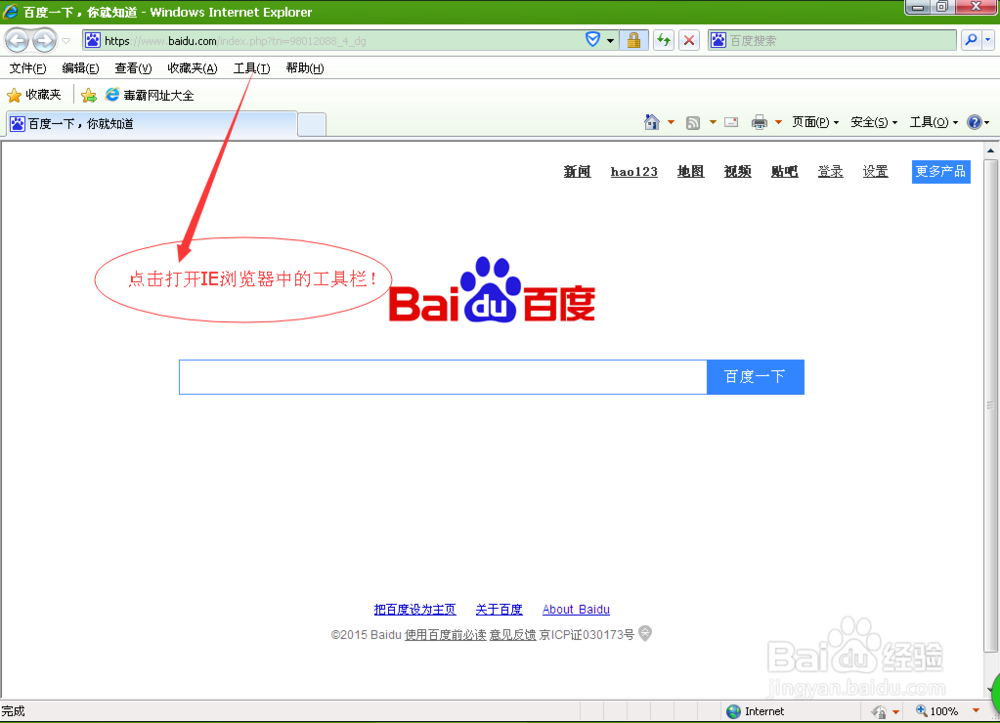This screenshot has width=1000, height=723.
Task: Open the 文件(F) menu
Action: pos(27,68)
